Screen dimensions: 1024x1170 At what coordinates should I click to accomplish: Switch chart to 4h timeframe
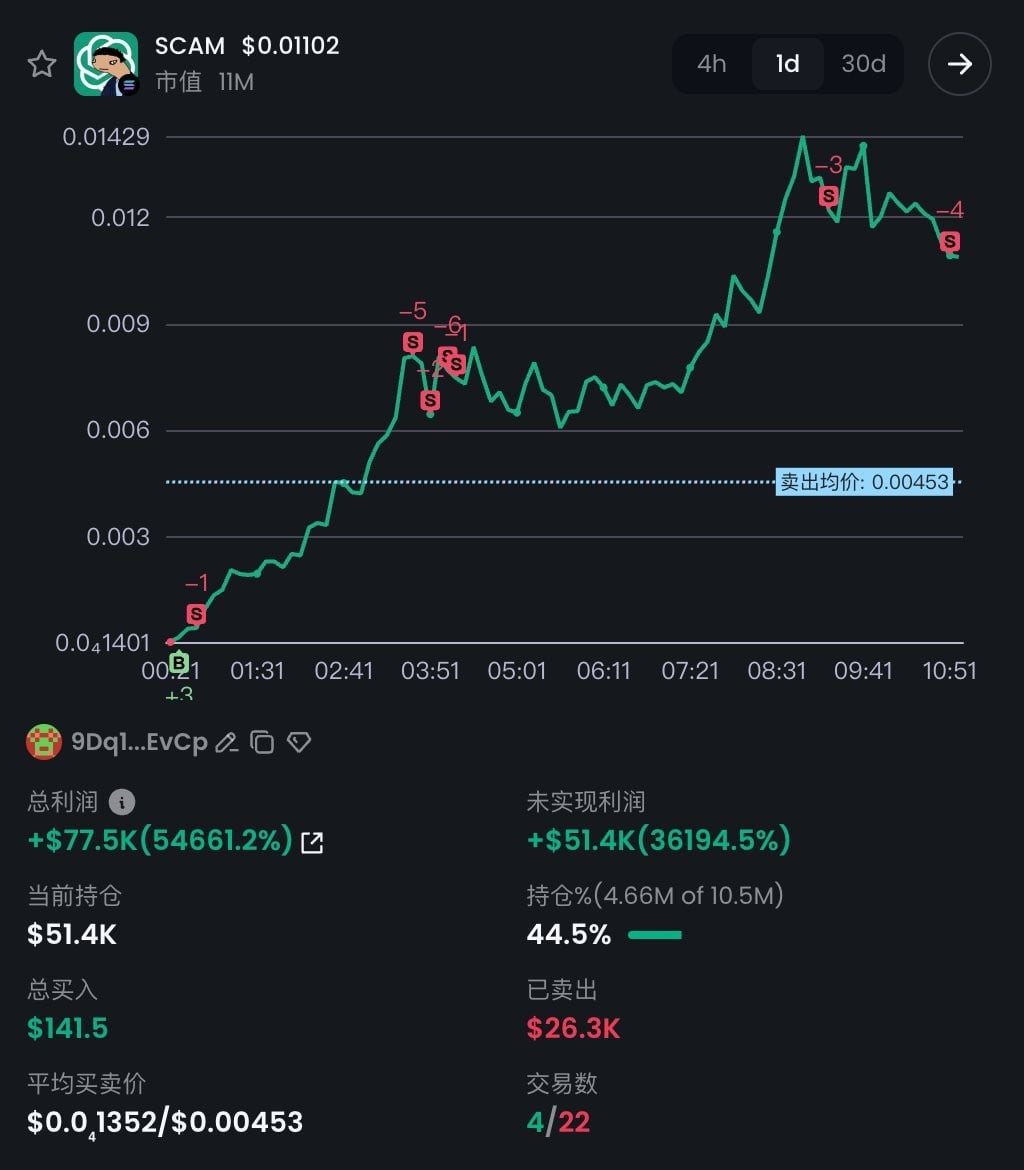[x=711, y=64]
